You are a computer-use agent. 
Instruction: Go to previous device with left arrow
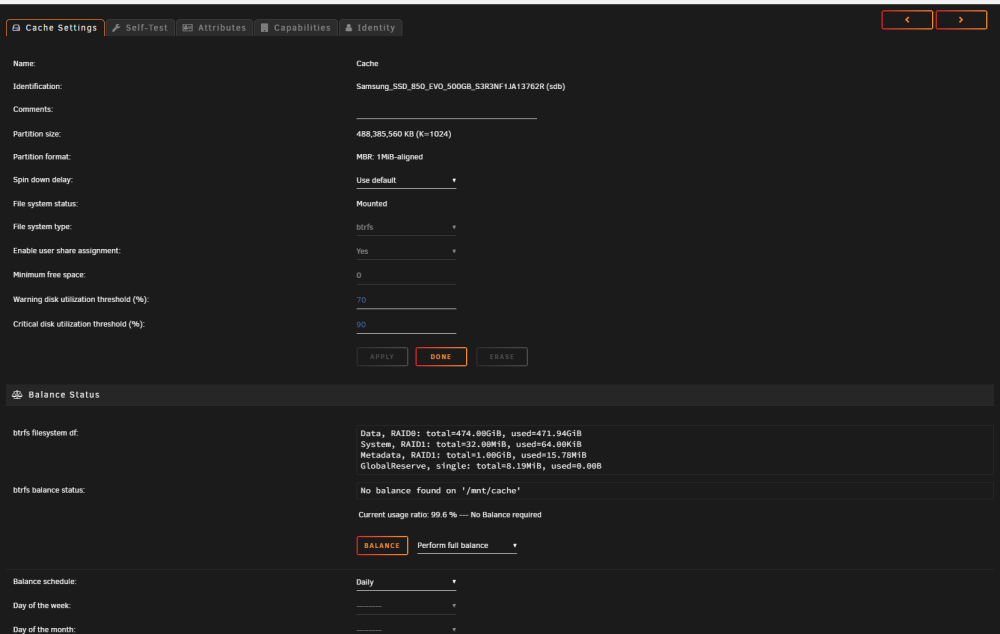pos(907,20)
